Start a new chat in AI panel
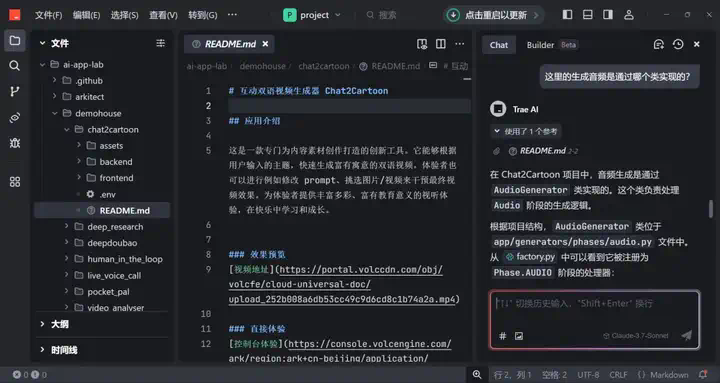 (659, 45)
